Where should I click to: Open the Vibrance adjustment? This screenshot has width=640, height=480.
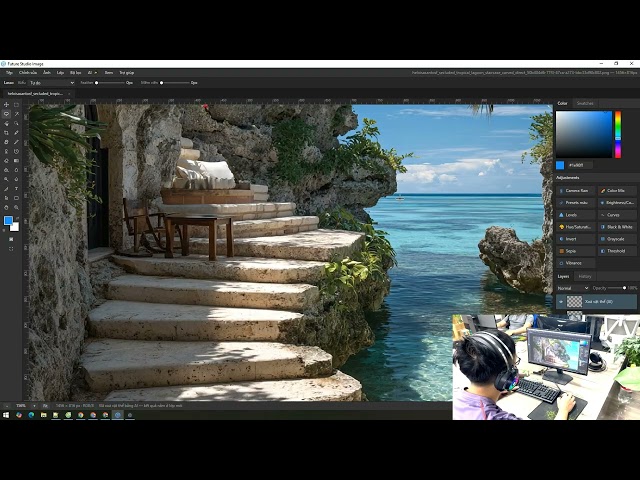click(576, 263)
